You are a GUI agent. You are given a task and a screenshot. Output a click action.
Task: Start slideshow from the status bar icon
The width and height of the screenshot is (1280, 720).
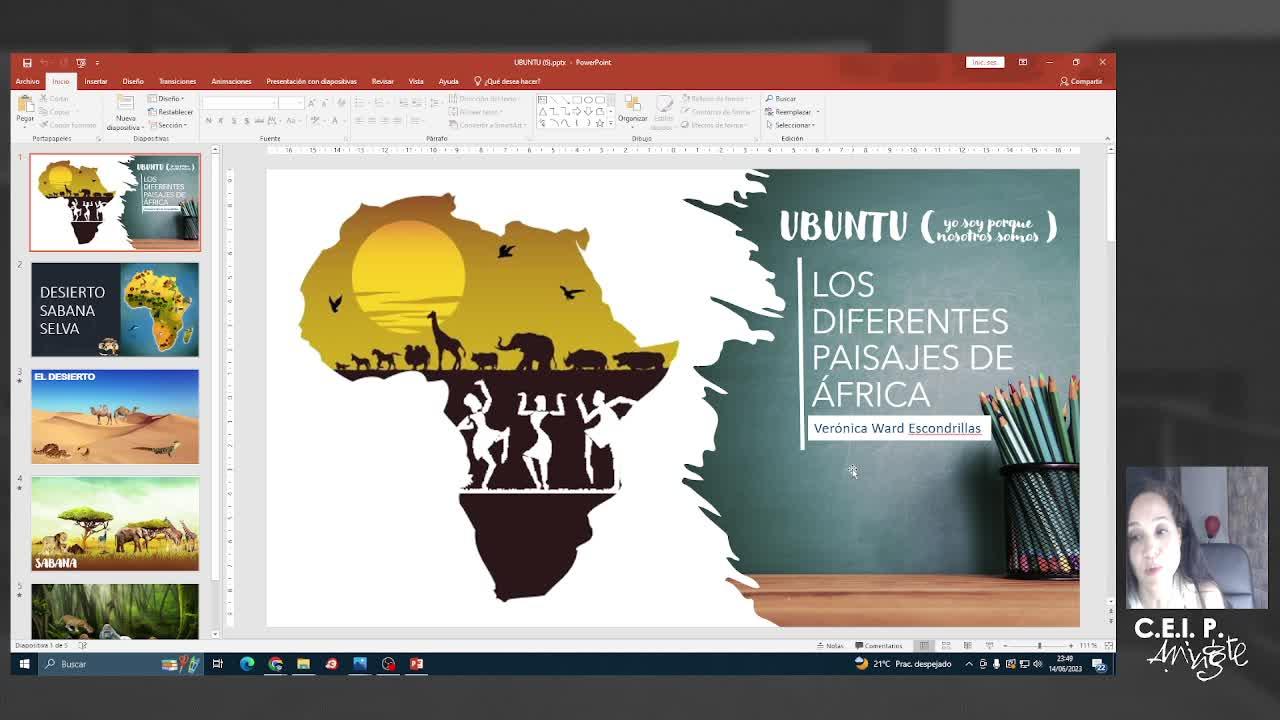click(x=990, y=646)
